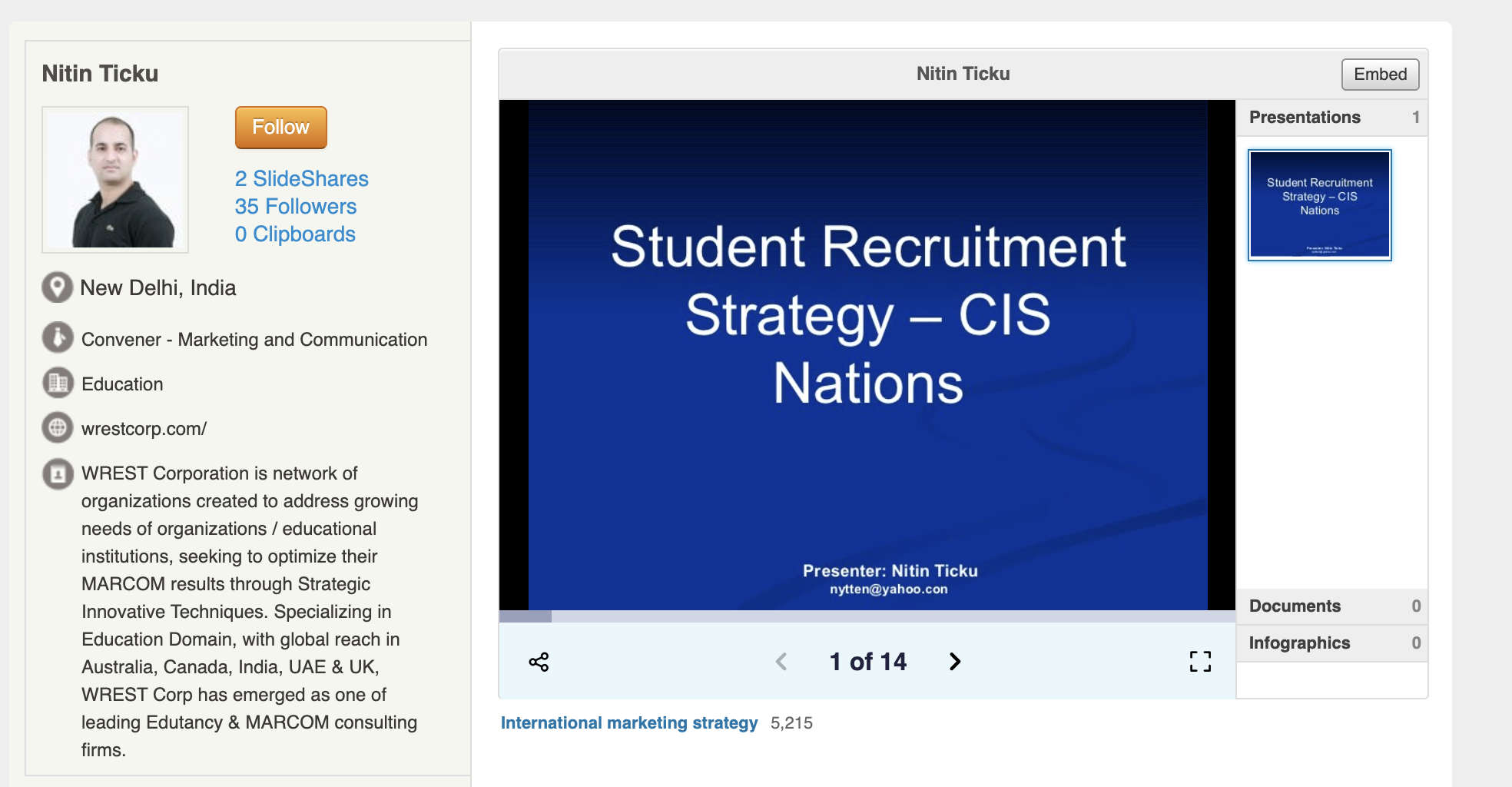Click the about profile icon

(x=58, y=474)
